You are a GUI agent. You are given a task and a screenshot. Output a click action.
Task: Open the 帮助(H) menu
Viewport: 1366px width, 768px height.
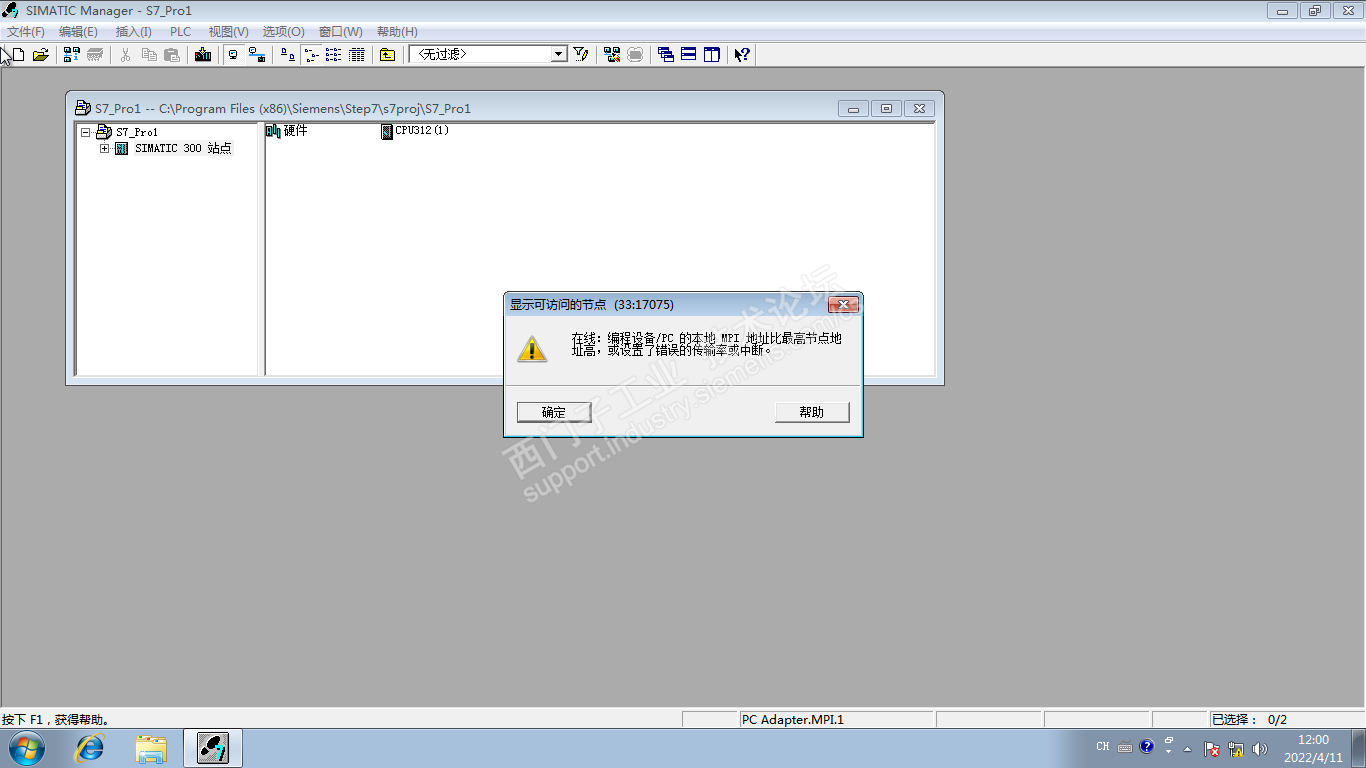coord(397,32)
